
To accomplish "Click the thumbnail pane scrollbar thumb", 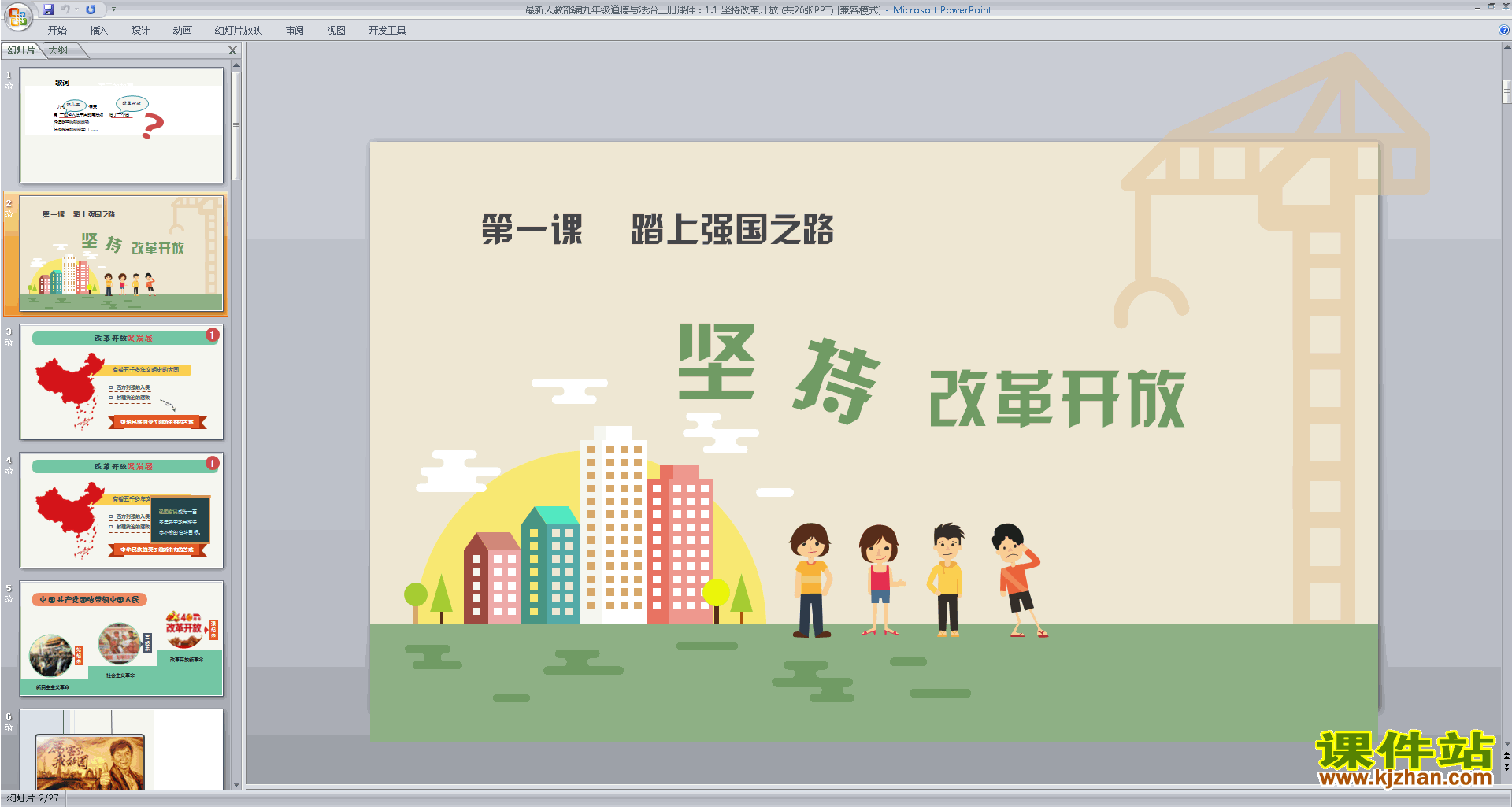I will [x=236, y=126].
